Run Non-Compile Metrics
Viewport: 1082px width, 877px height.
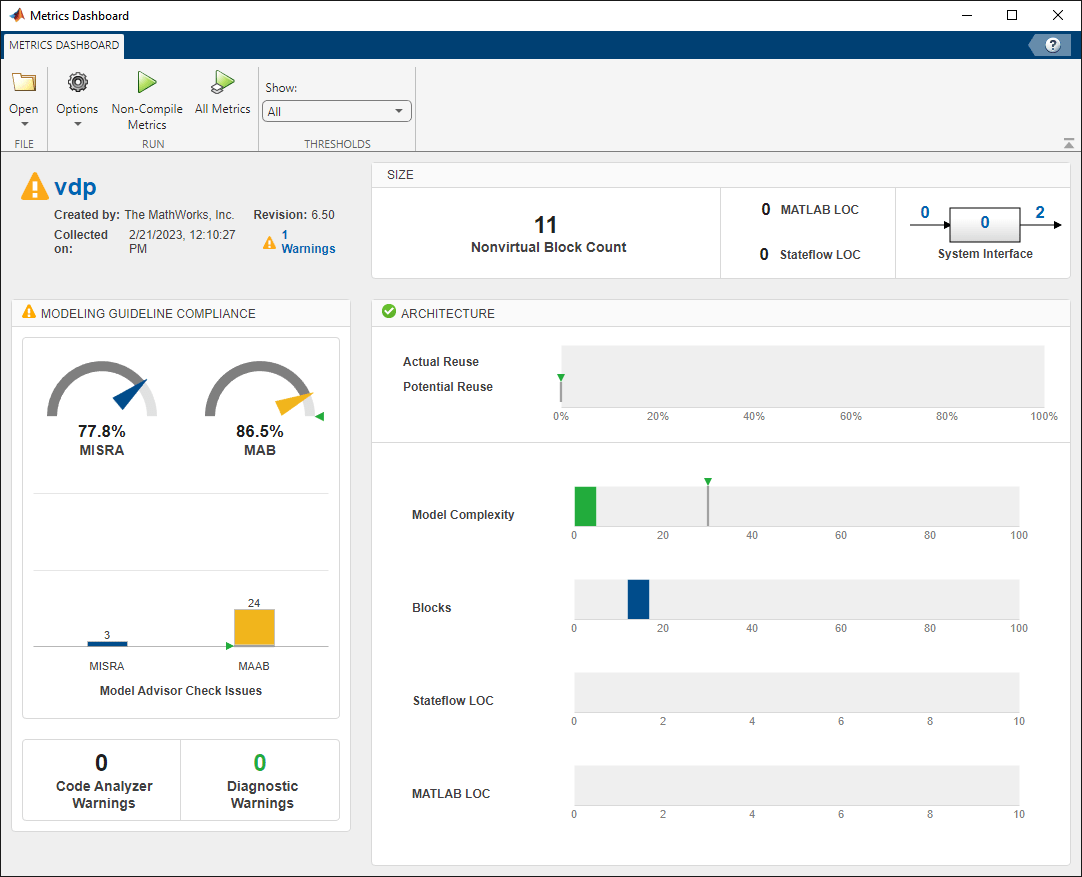tap(147, 83)
